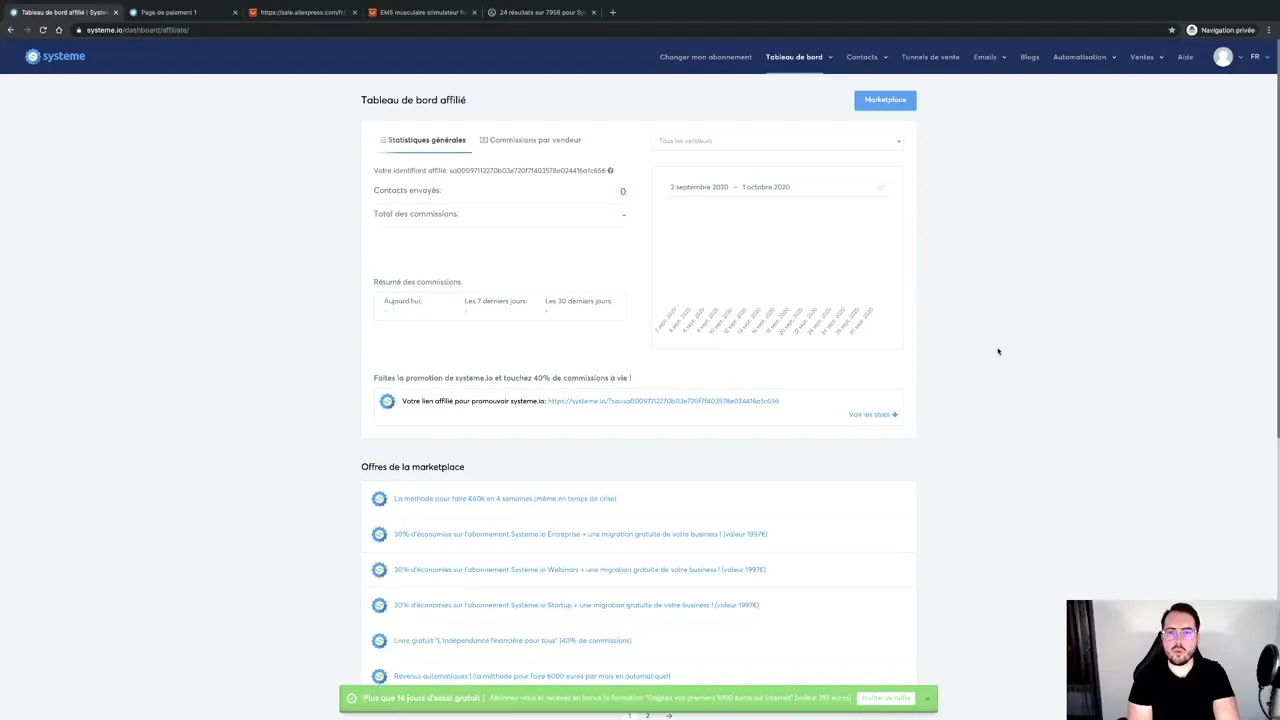Click the clock icon in the green trial banner

(x=351, y=697)
